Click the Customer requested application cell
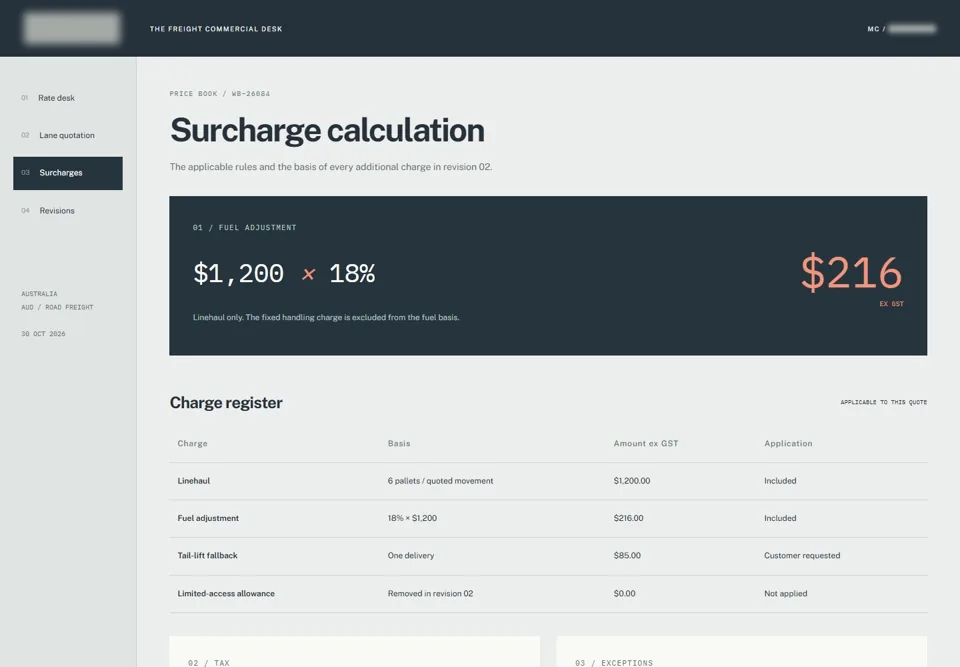Viewport: 960px width, 667px height. click(802, 556)
